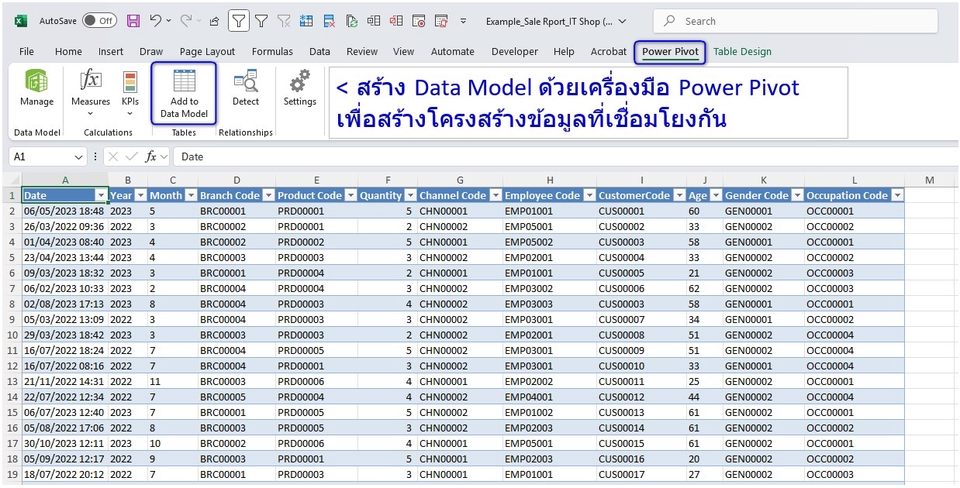Click the table icon with the red X
The image size is (960, 488).
click(329, 21)
